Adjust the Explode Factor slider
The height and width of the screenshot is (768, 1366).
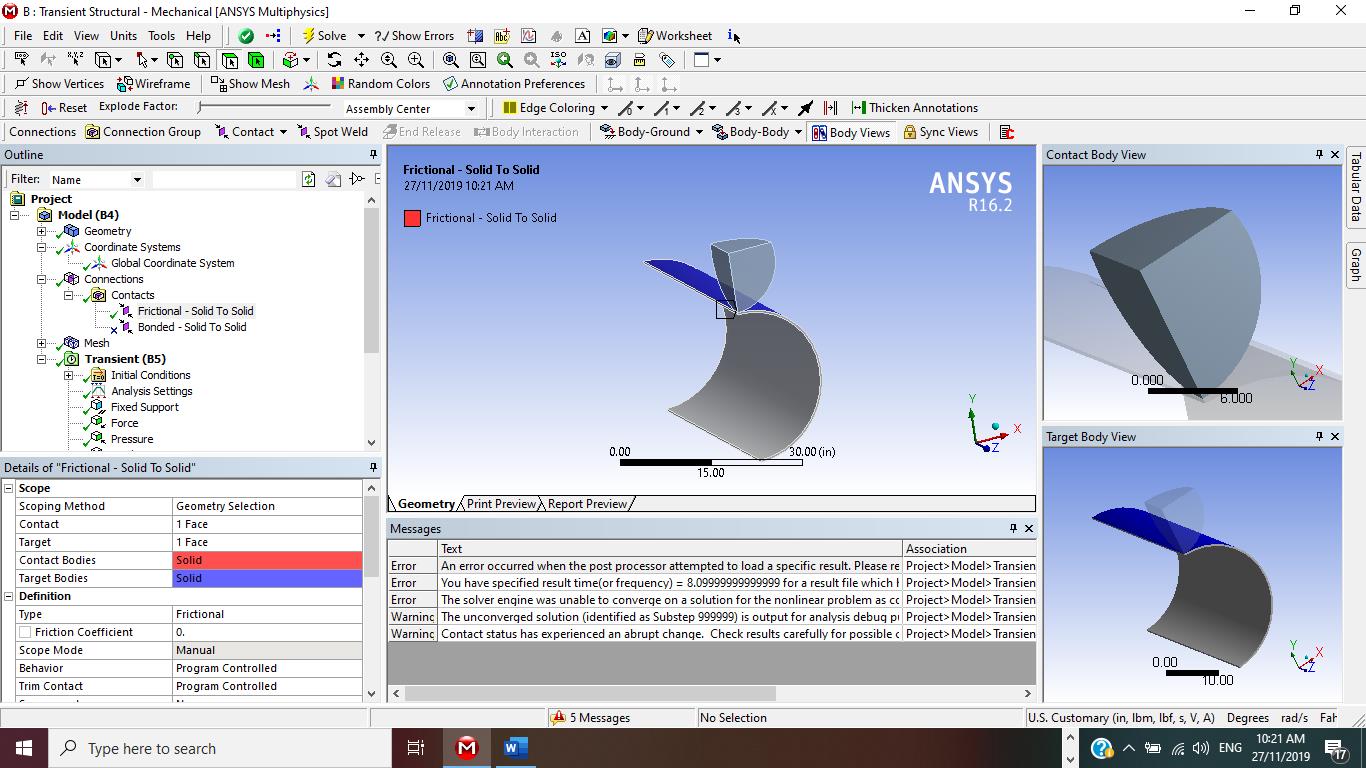264,107
